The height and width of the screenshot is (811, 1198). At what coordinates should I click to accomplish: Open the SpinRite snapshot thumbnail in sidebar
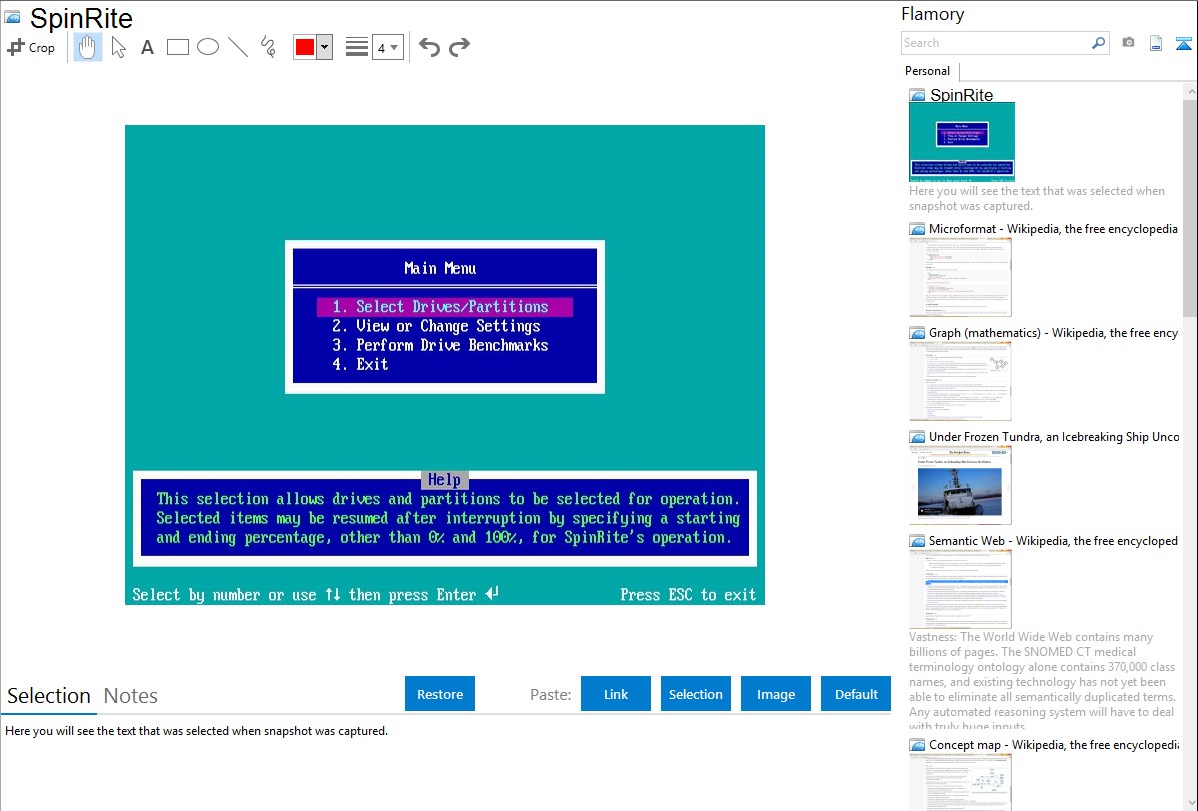[x=962, y=142]
